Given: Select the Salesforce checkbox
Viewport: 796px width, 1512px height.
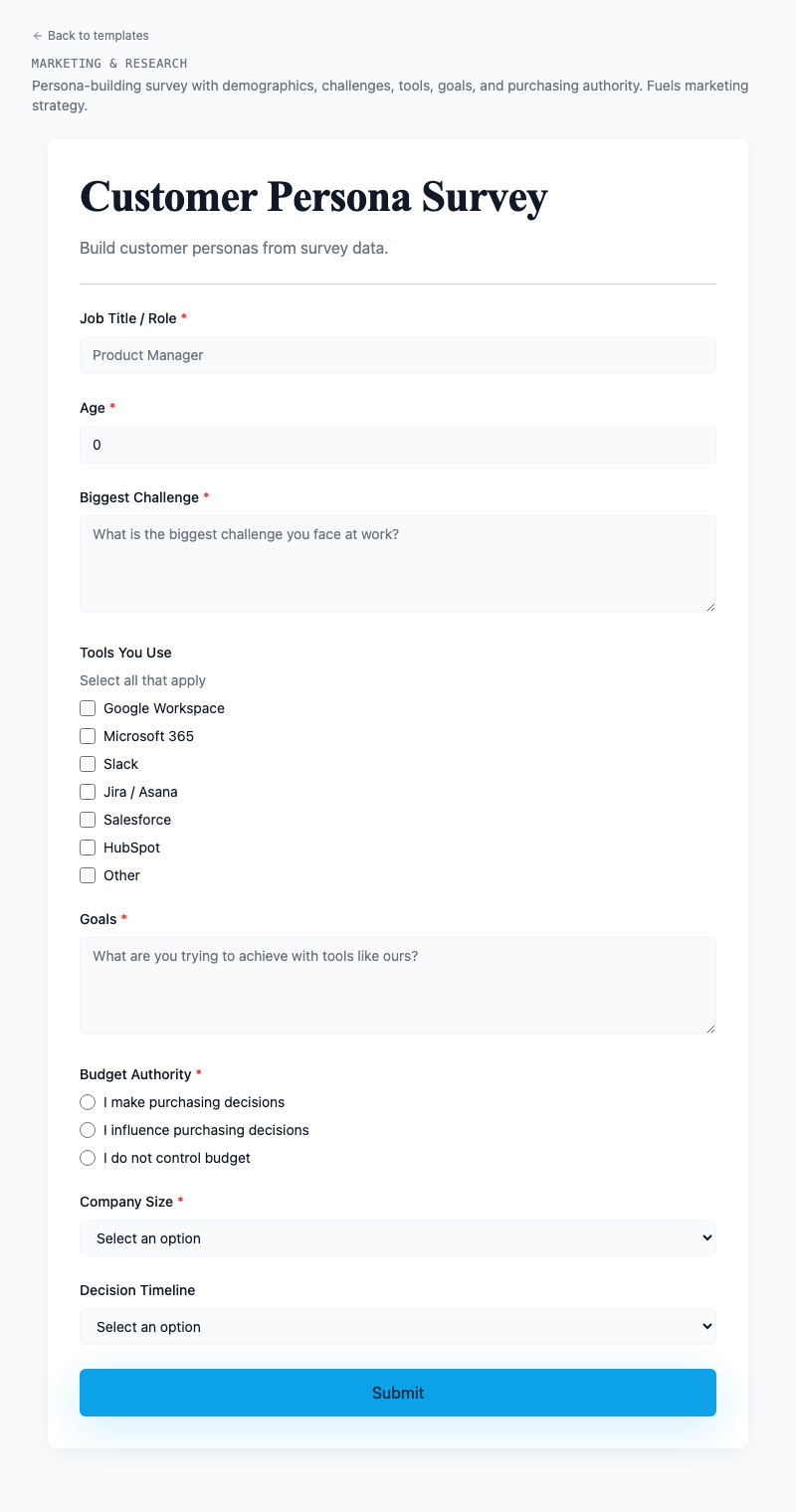Looking at the screenshot, I should (x=88, y=820).
